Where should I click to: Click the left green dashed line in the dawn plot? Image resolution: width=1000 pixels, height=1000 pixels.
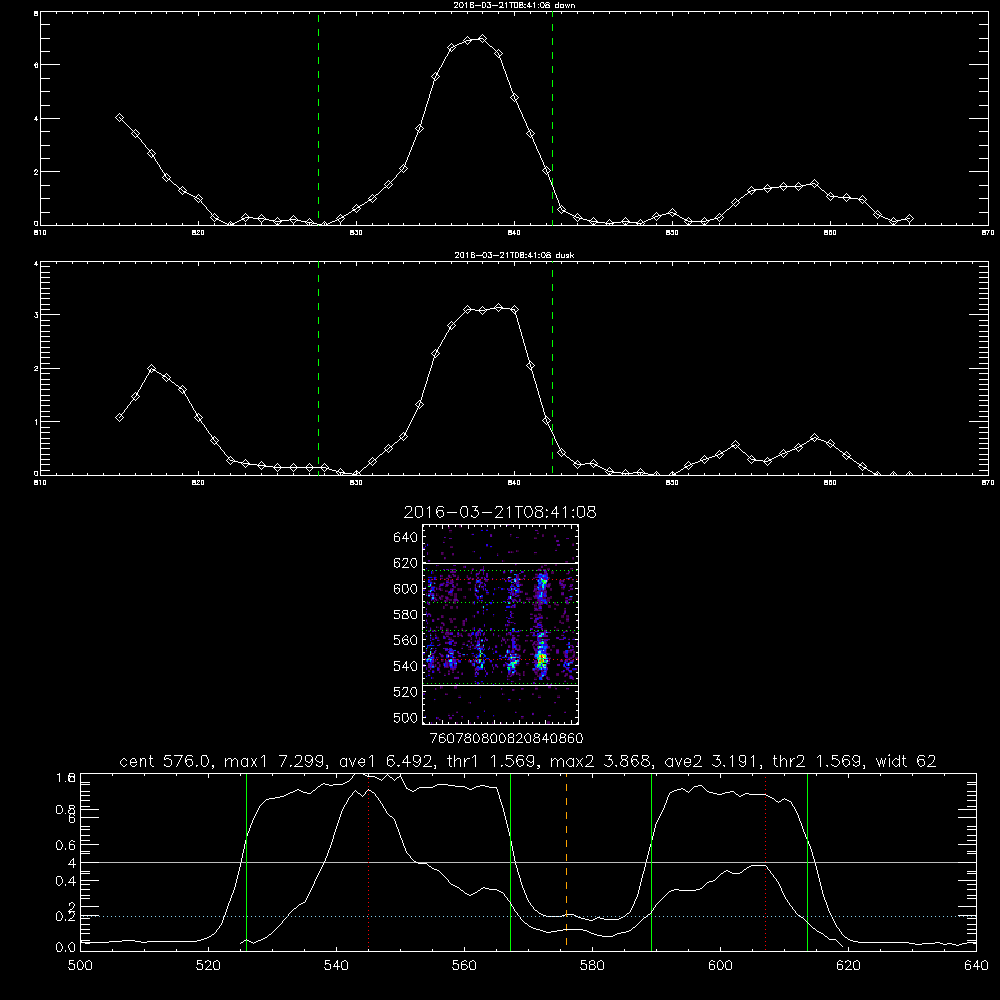click(318, 119)
